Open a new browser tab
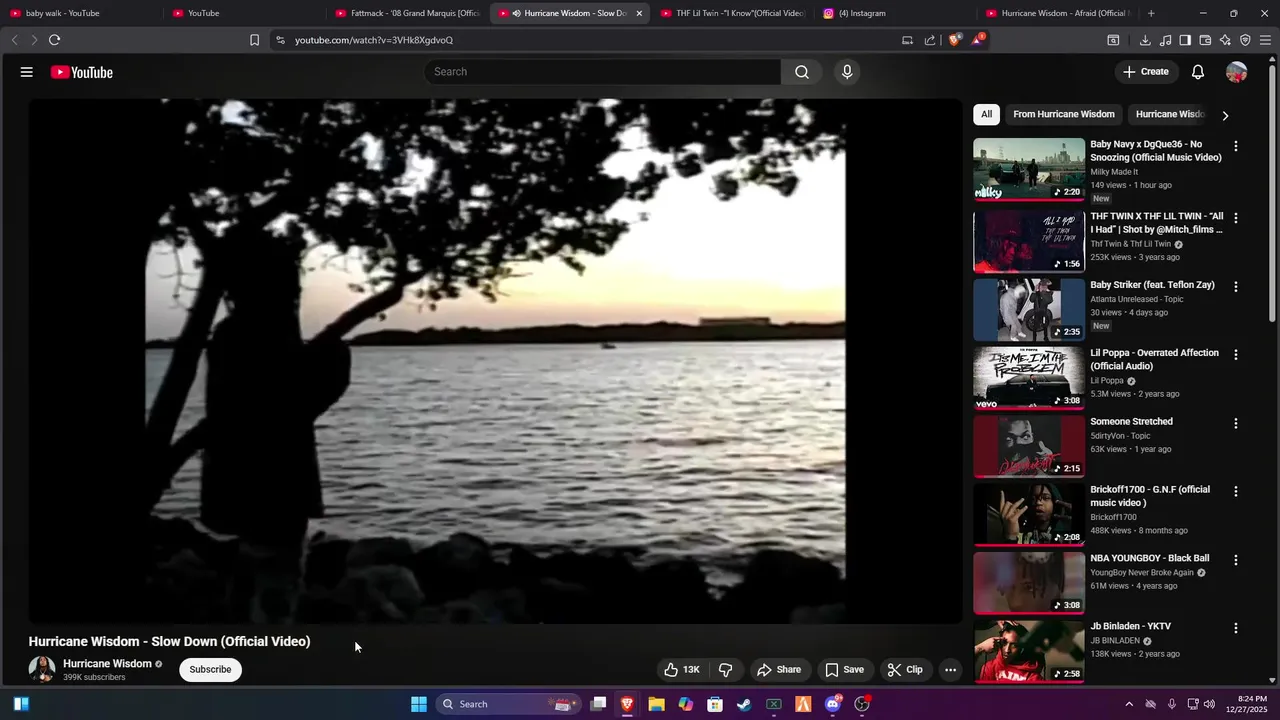 (1151, 13)
